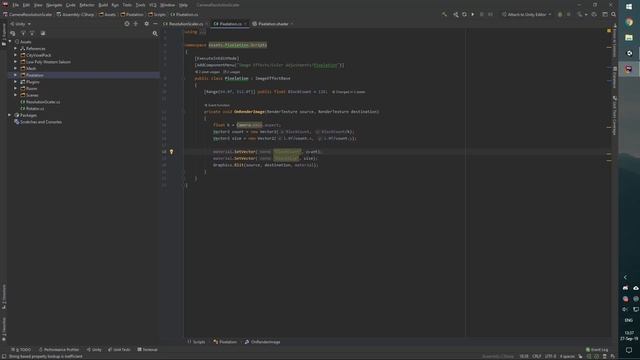Open Chrome from the Windows taskbar
Image resolution: width=640 pixels, height=360 pixels.
pos(629,22)
